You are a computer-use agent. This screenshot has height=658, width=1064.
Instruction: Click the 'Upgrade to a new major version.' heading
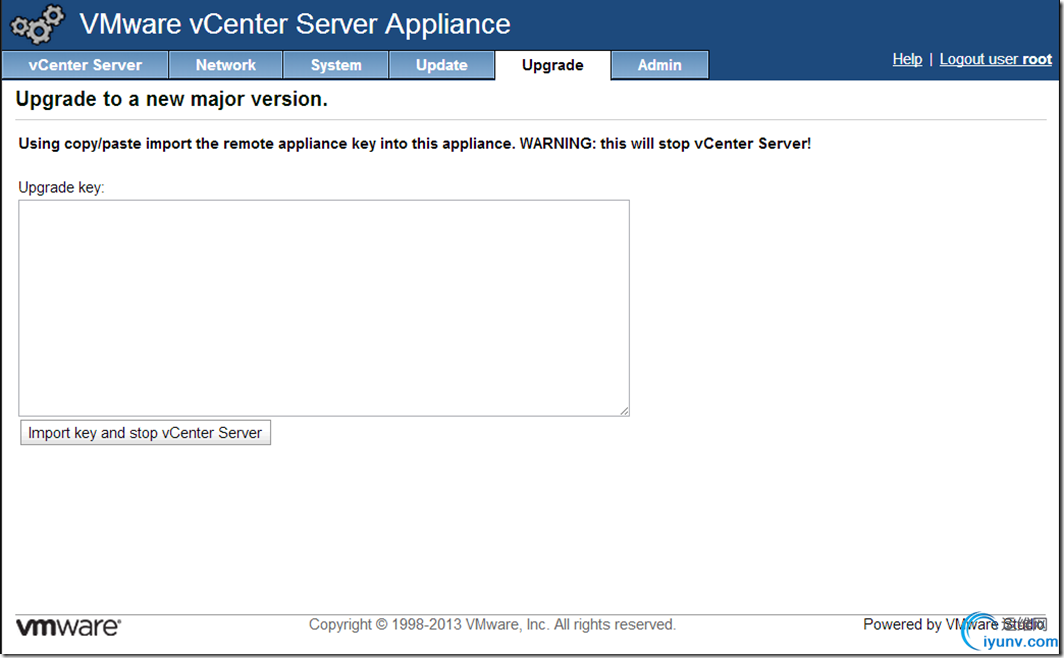(172, 99)
